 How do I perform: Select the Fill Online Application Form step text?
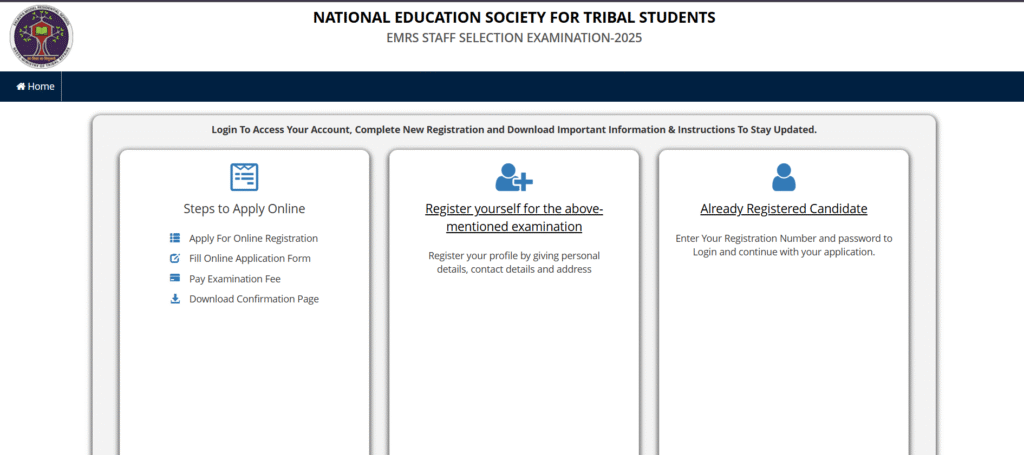(249, 258)
